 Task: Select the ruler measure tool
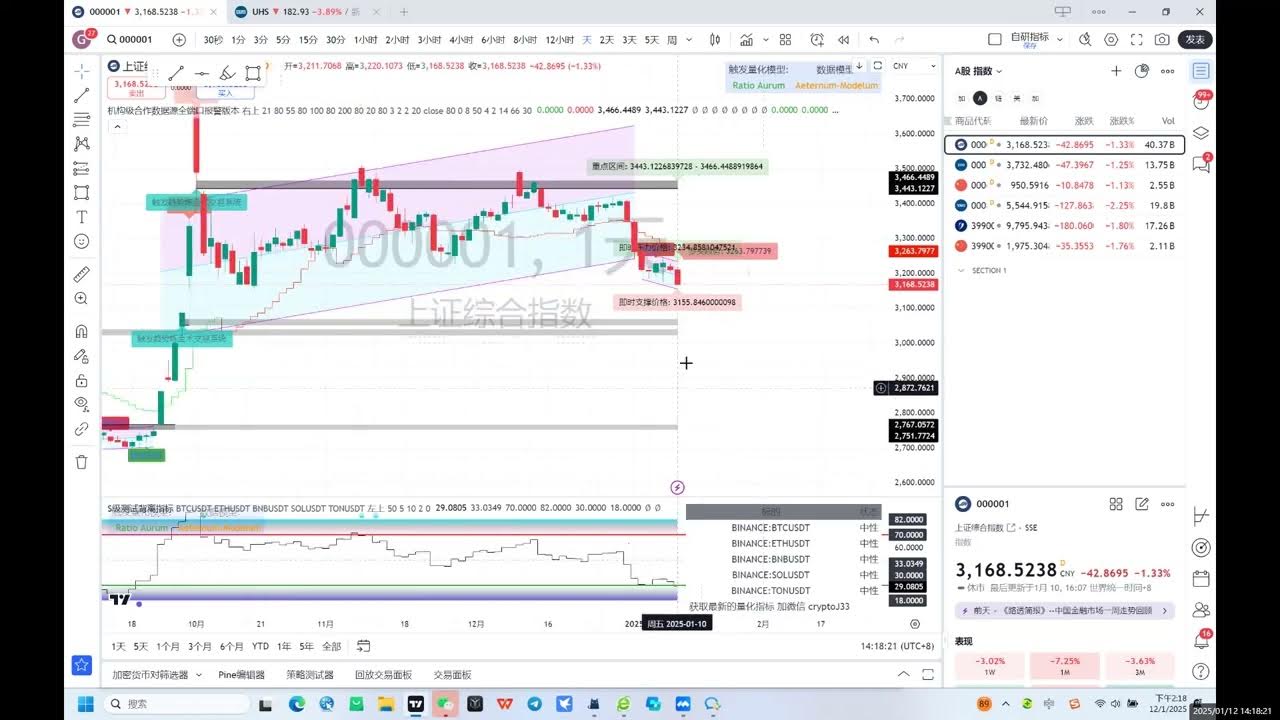(x=82, y=274)
